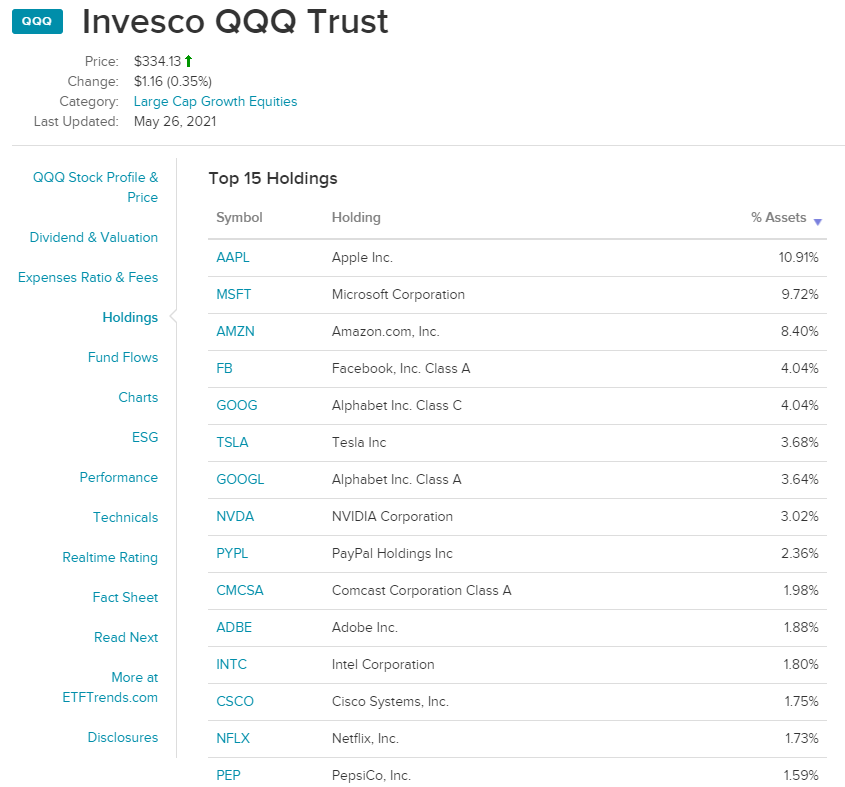
Task: Open the GOOGL symbol link
Action: pyautogui.click(x=240, y=479)
